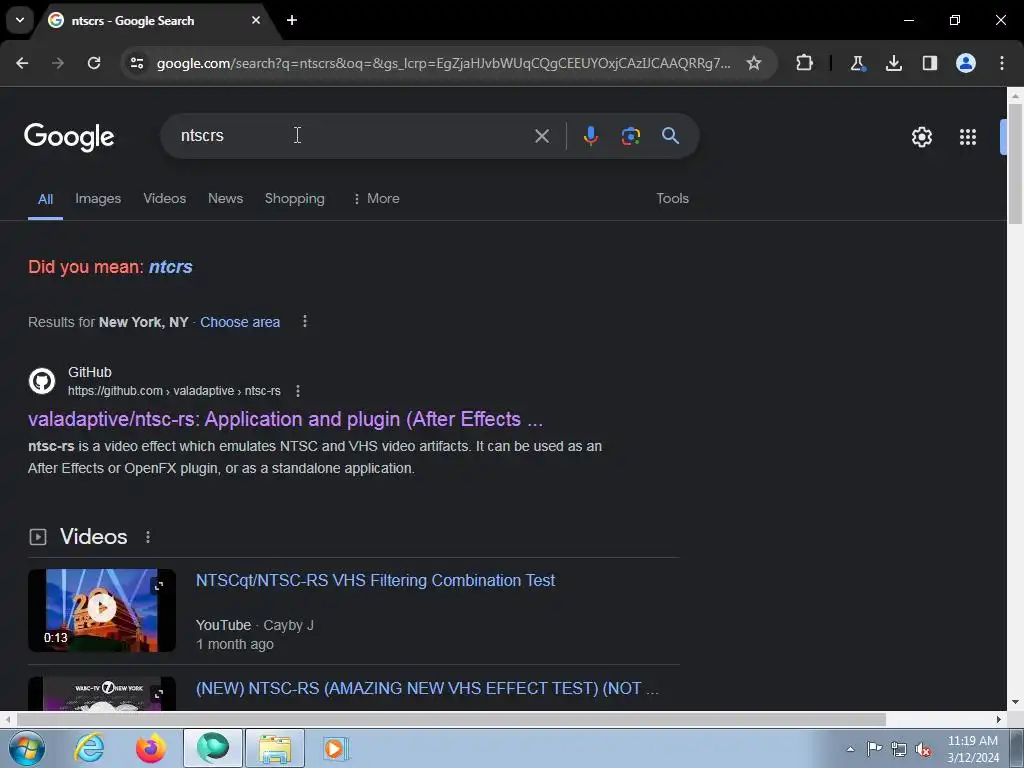The width and height of the screenshot is (1024, 768).
Task: Reload the Google Search page
Action: click(x=94, y=63)
